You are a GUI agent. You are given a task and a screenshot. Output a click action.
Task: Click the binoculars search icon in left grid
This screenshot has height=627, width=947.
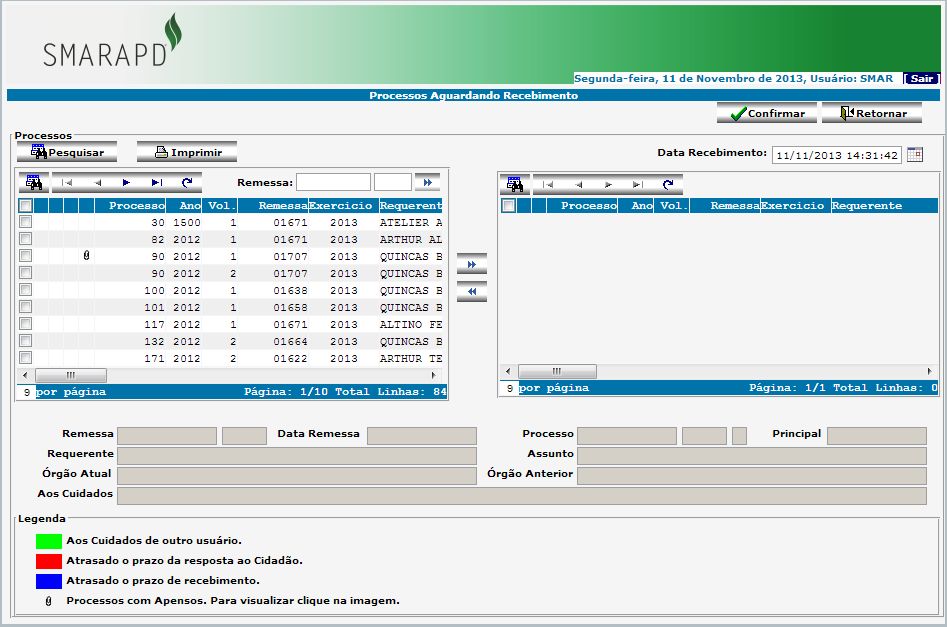tap(34, 182)
